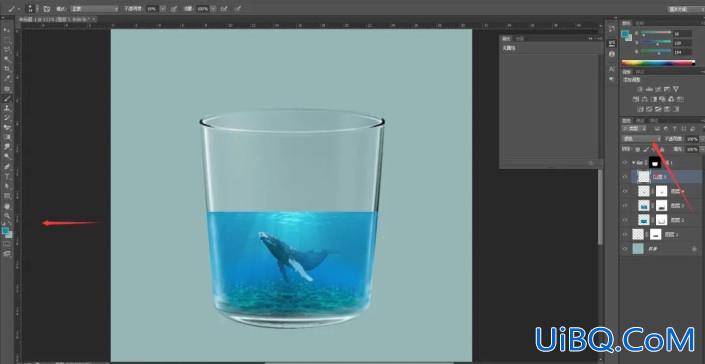Open the workspace switcher dropdown

685,9
